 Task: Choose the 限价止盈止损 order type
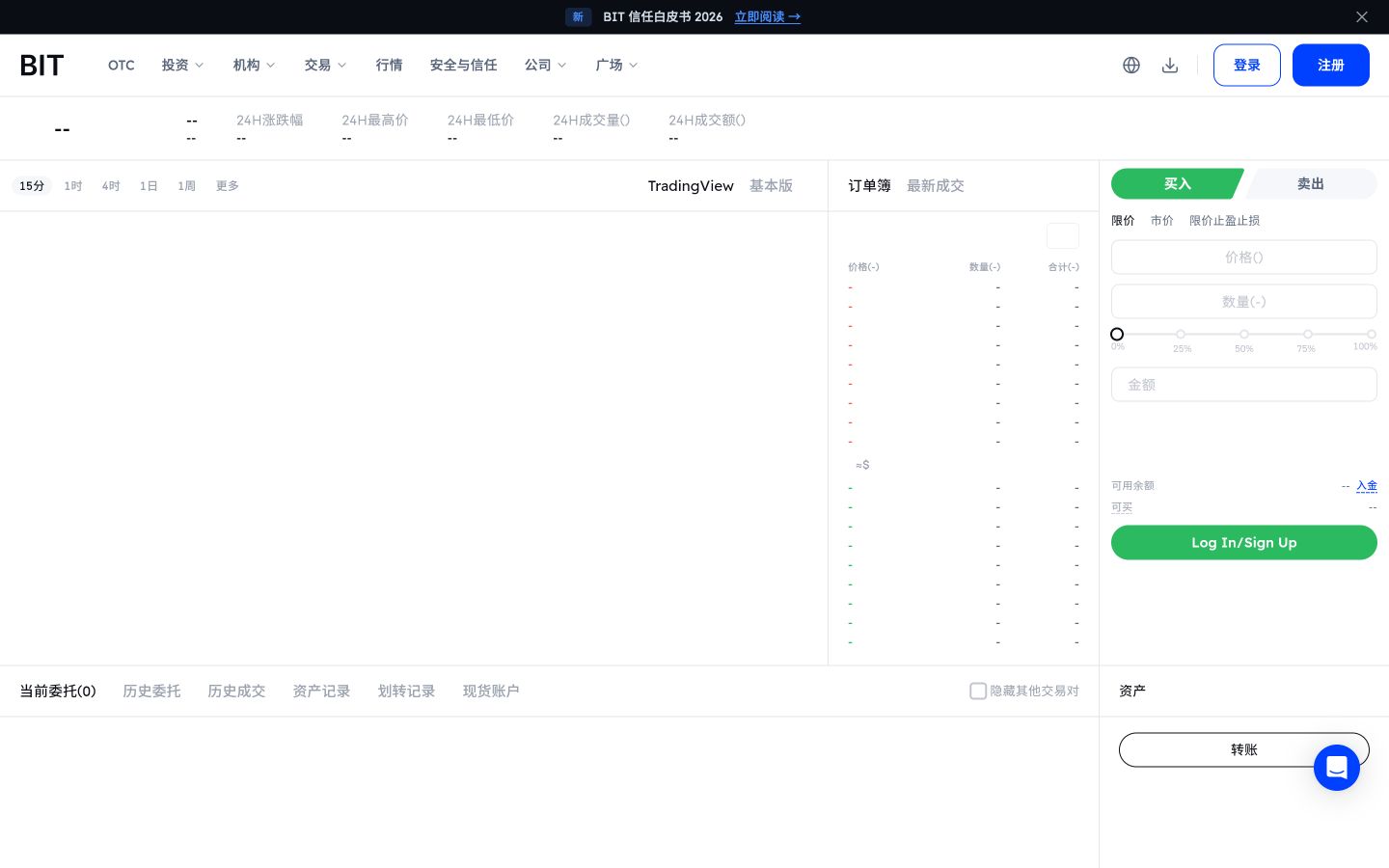(1225, 221)
